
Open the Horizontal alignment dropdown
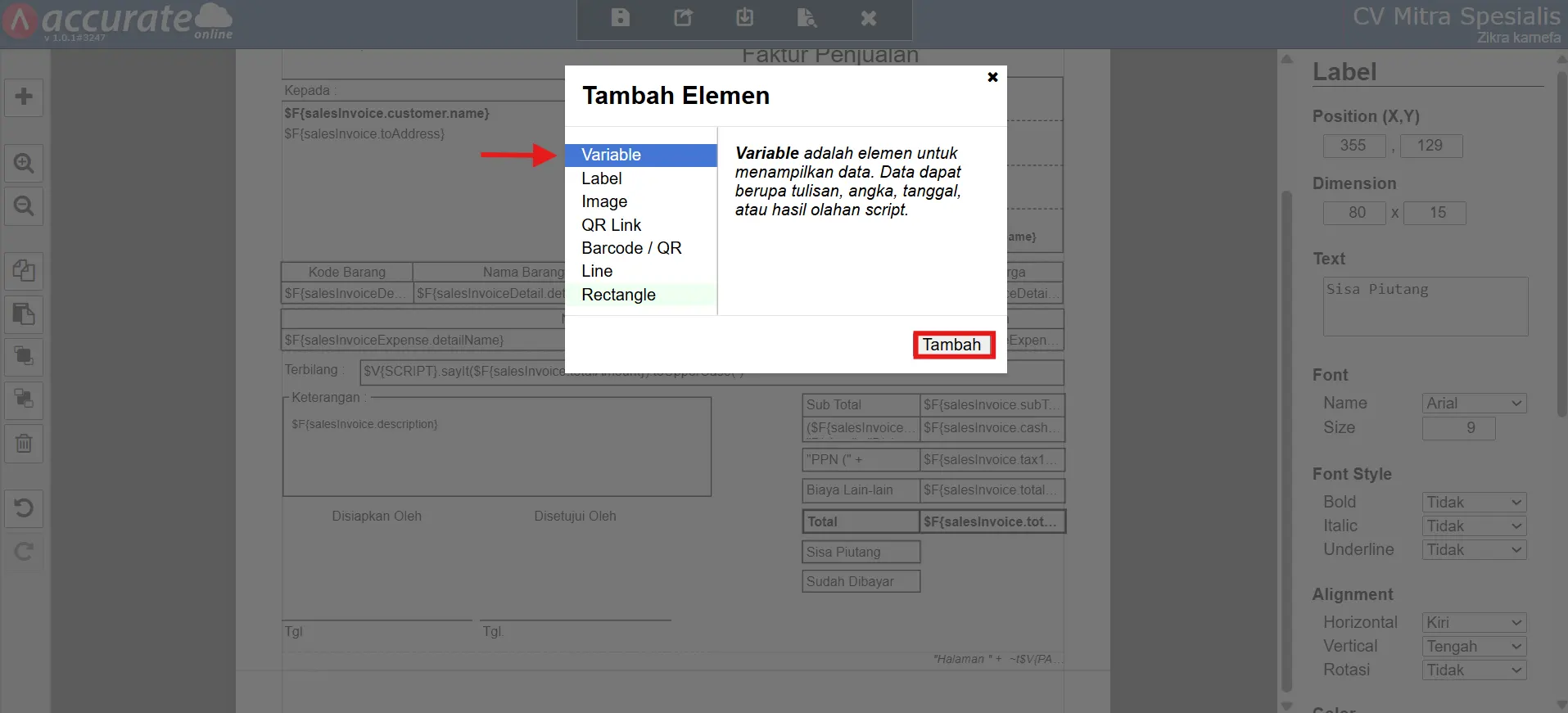(x=1474, y=623)
